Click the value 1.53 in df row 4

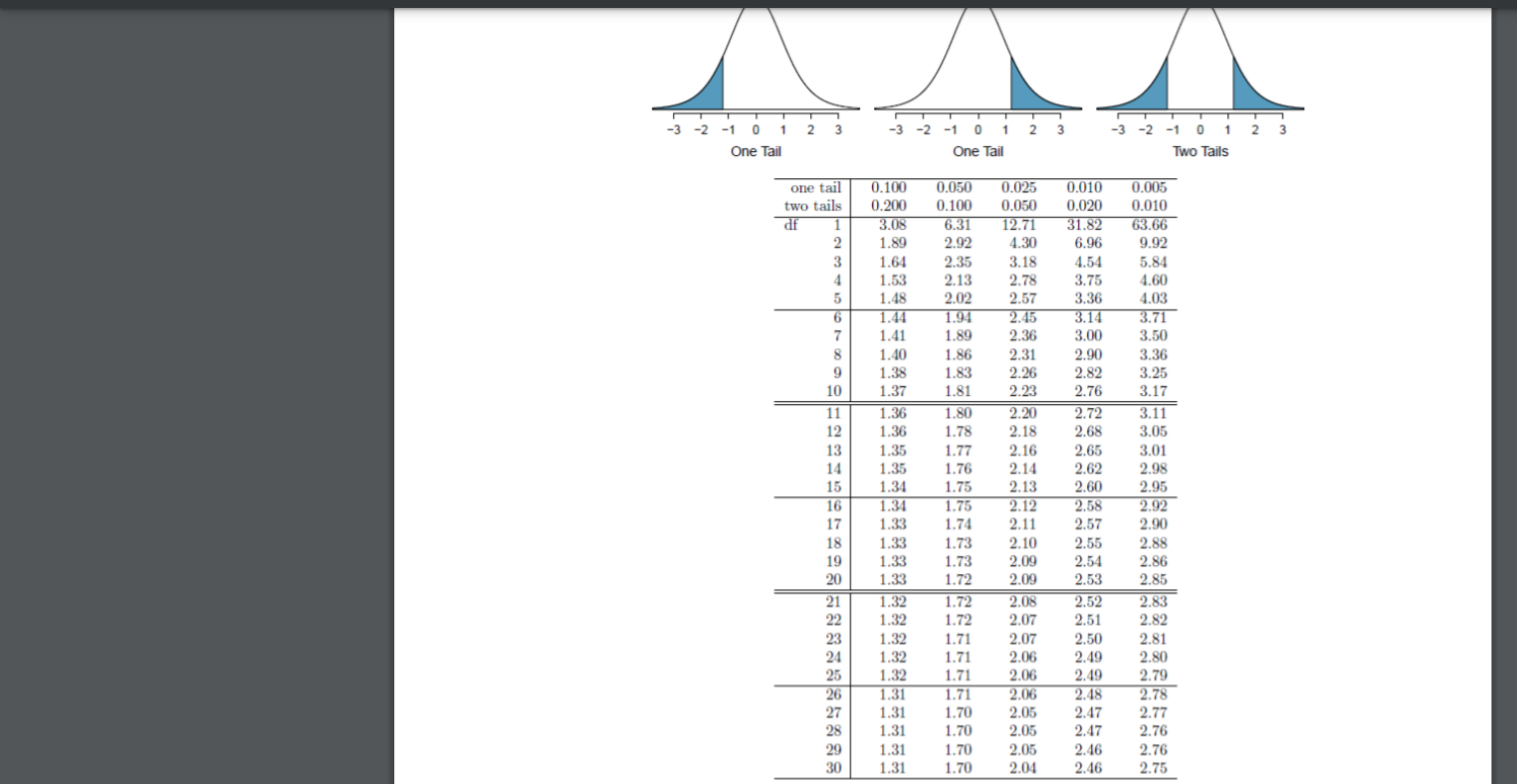coord(893,280)
